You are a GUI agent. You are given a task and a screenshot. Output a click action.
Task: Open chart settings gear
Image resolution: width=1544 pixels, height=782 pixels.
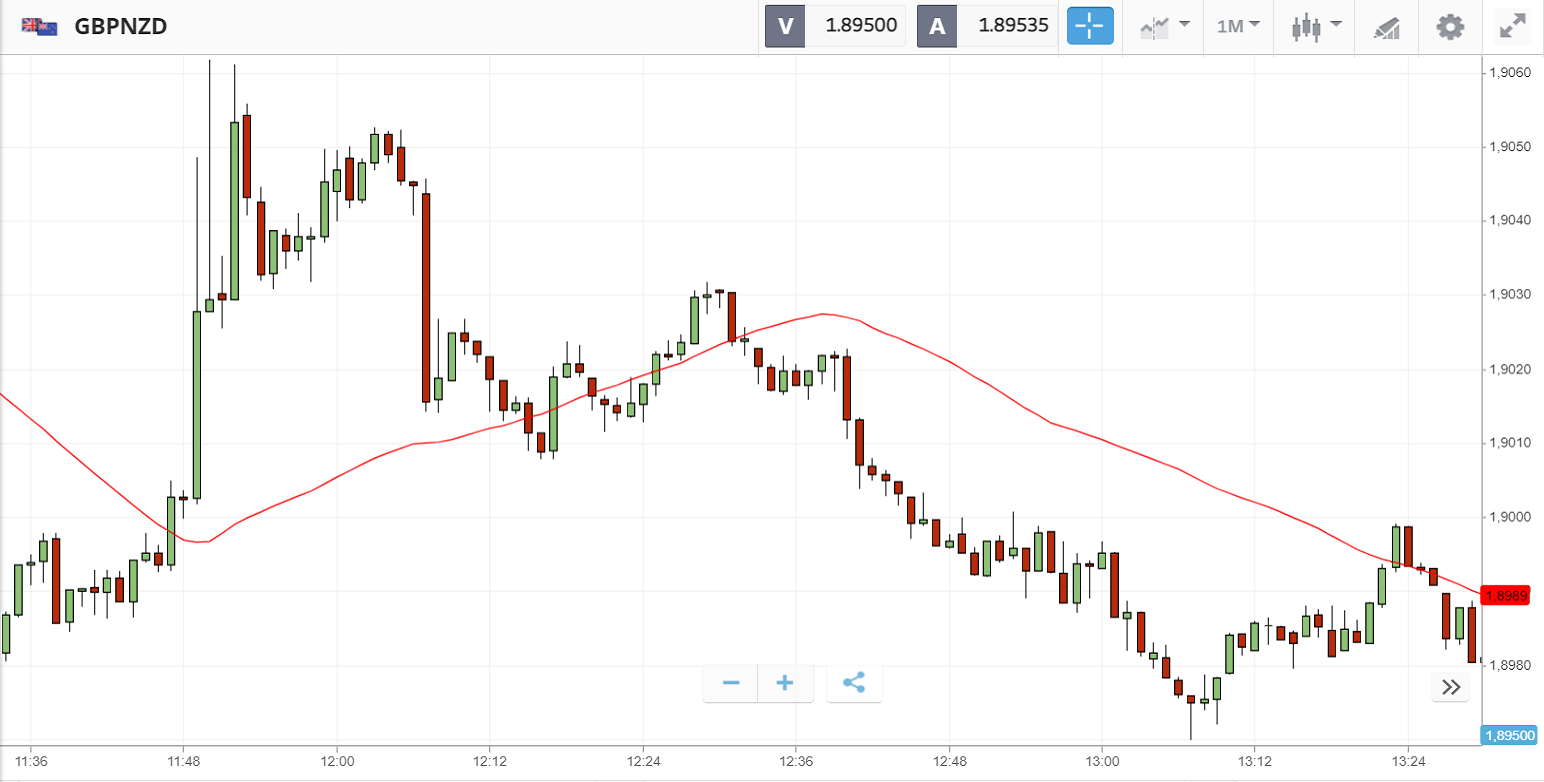tap(1449, 26)
